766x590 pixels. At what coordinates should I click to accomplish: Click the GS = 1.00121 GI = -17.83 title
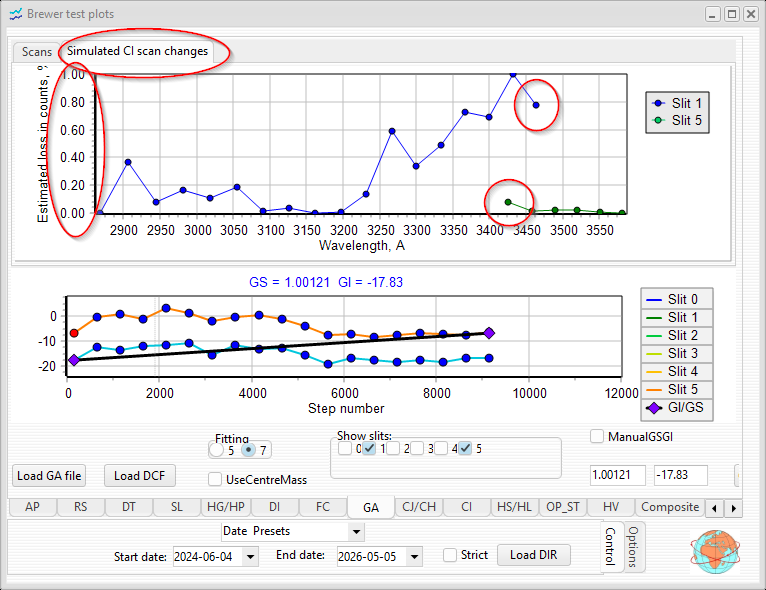326,282
